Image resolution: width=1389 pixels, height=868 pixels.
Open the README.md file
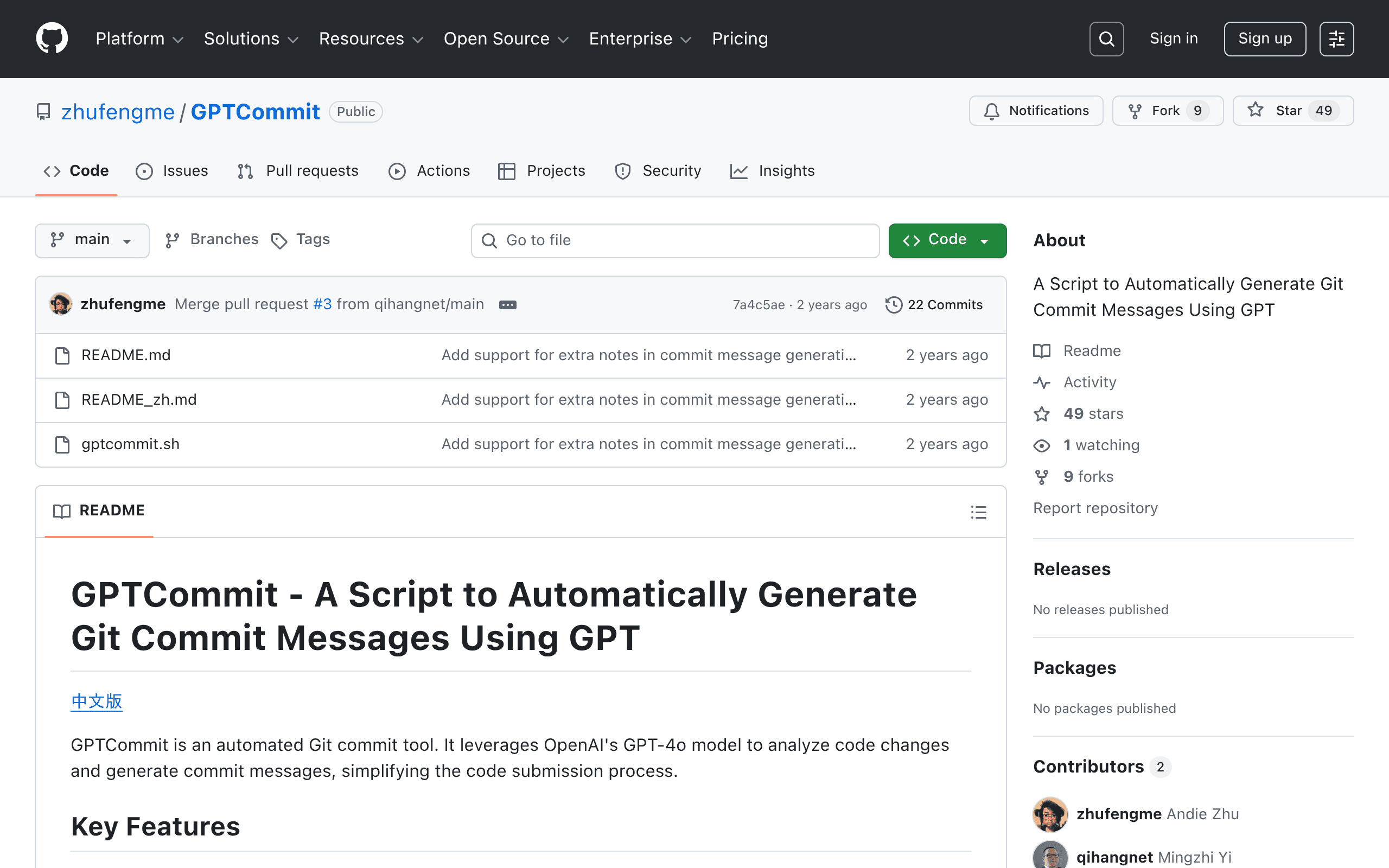[126, 355]
